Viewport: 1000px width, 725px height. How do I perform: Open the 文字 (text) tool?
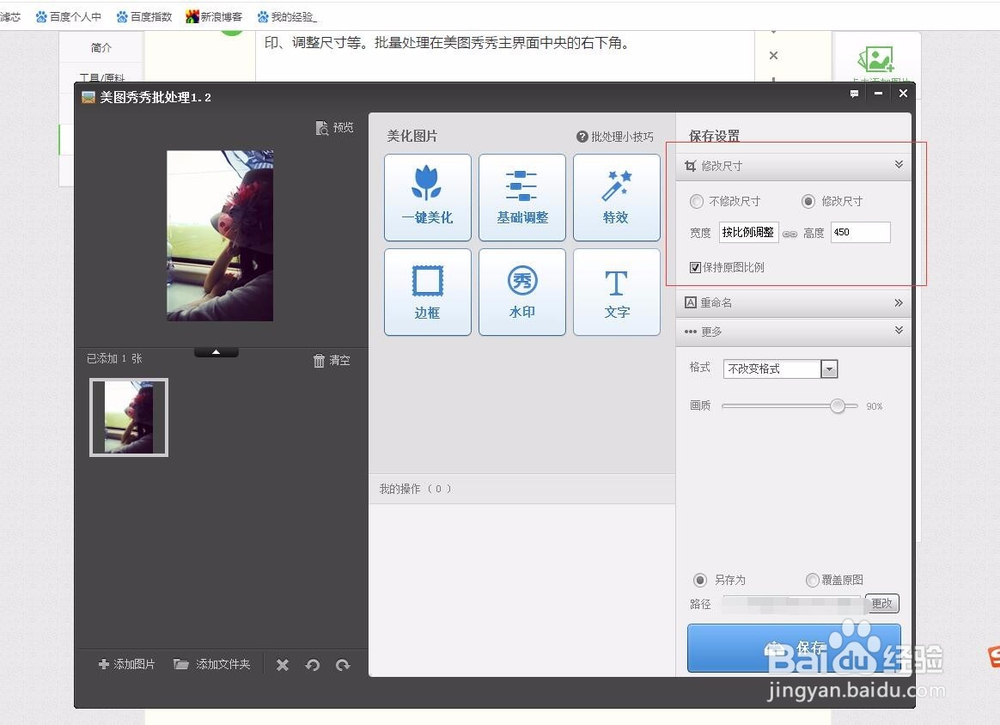(x=617, y=292)
